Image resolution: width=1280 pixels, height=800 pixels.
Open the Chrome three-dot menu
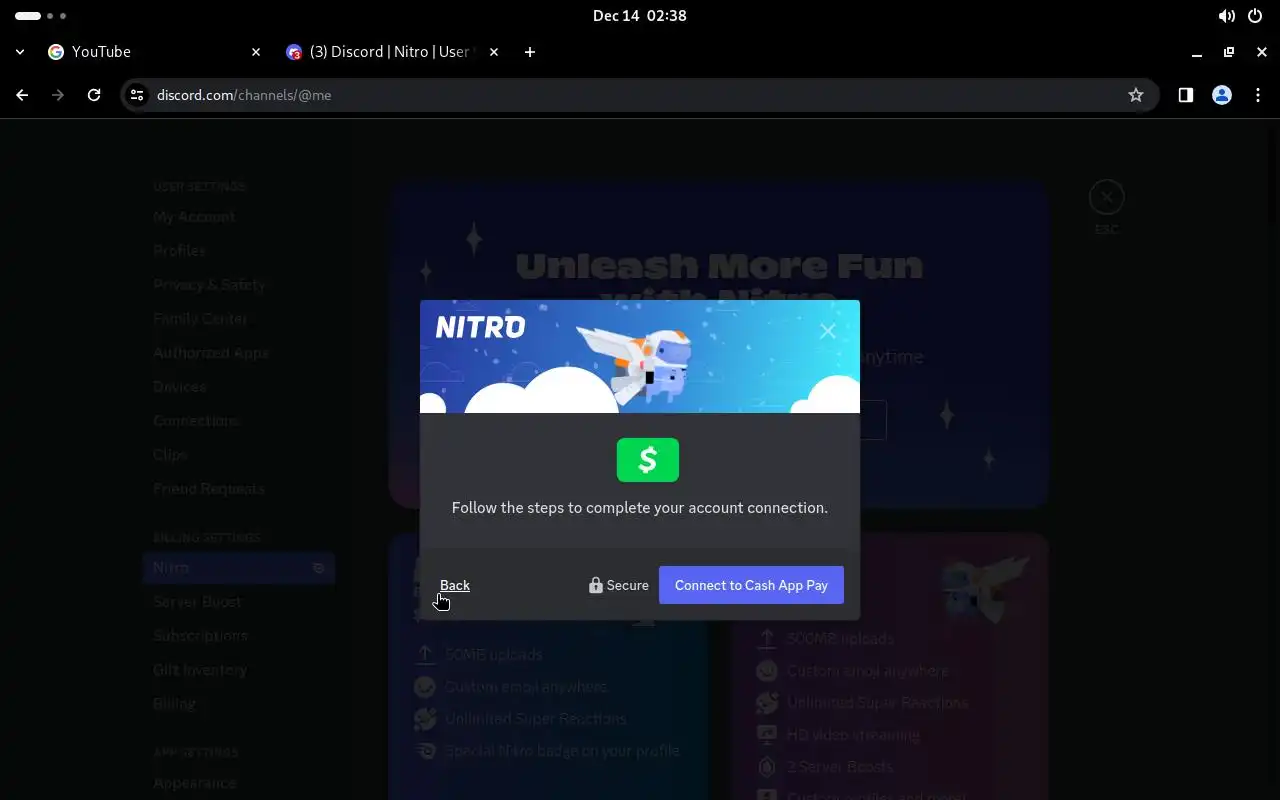1258,95
